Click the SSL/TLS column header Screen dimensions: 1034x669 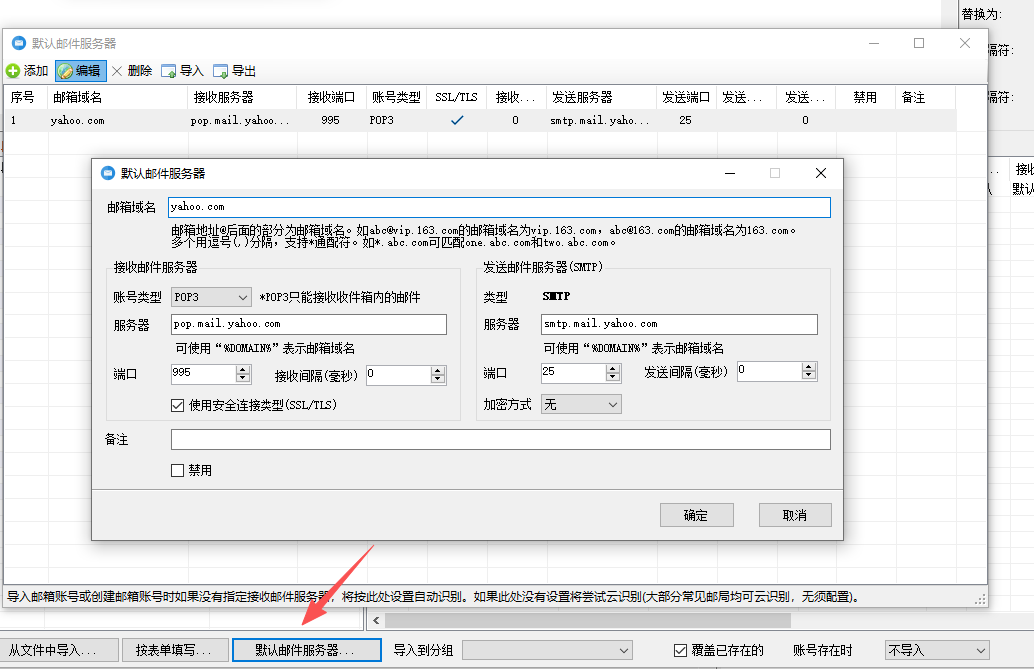[456, 98]
